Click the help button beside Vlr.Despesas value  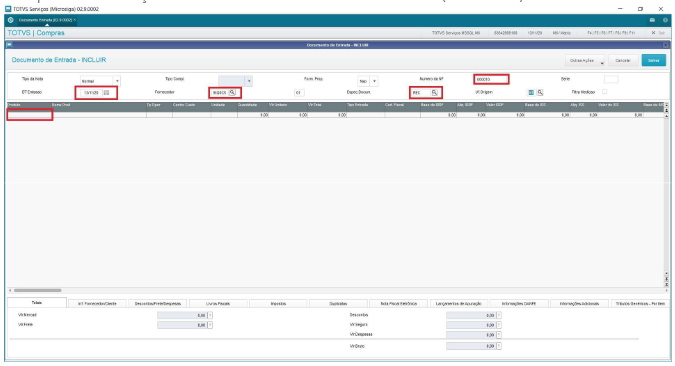point(499,335)
